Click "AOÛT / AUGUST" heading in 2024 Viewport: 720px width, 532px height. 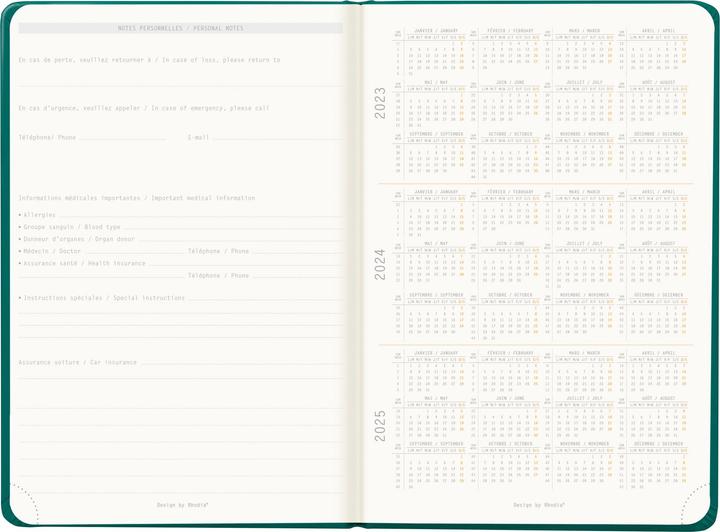[x=658, y=244]
